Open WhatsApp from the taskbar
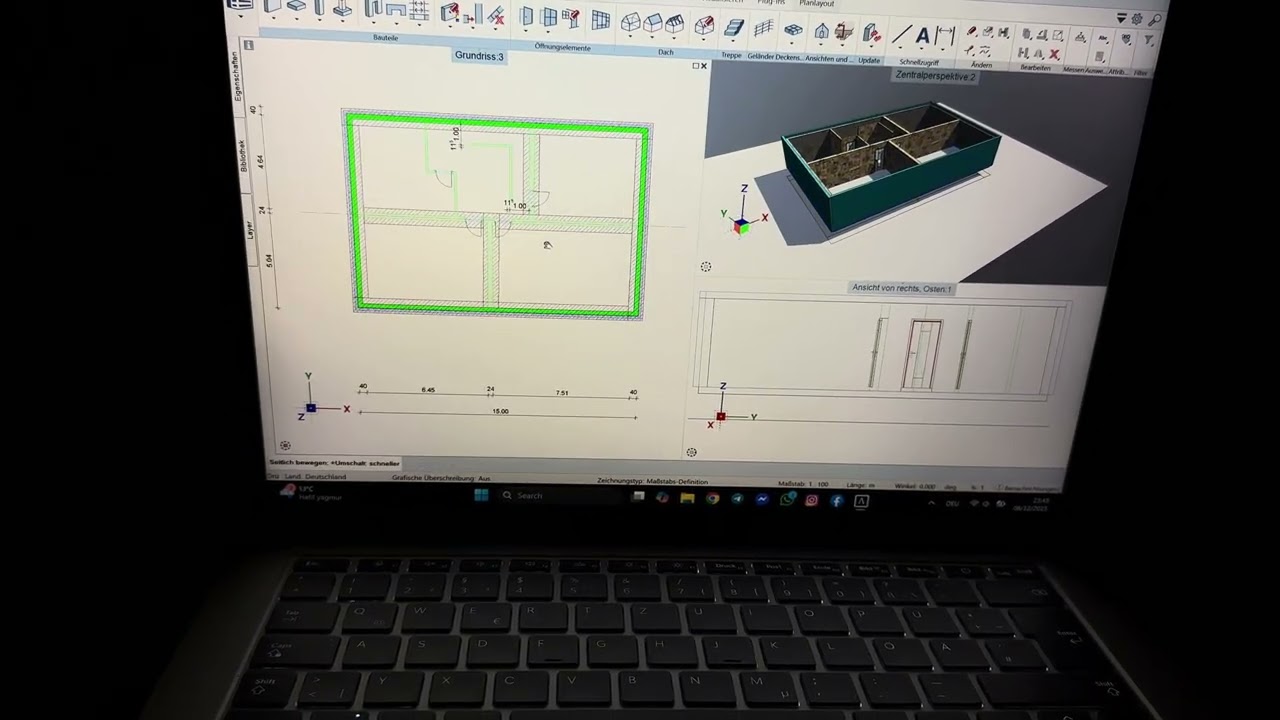 click(787, 499)
